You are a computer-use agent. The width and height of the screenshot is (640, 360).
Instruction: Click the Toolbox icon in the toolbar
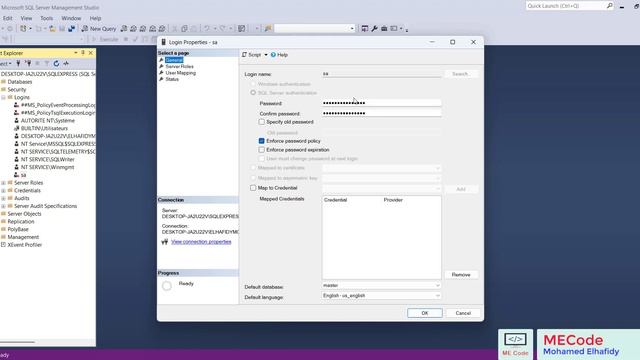click(384, 29)
